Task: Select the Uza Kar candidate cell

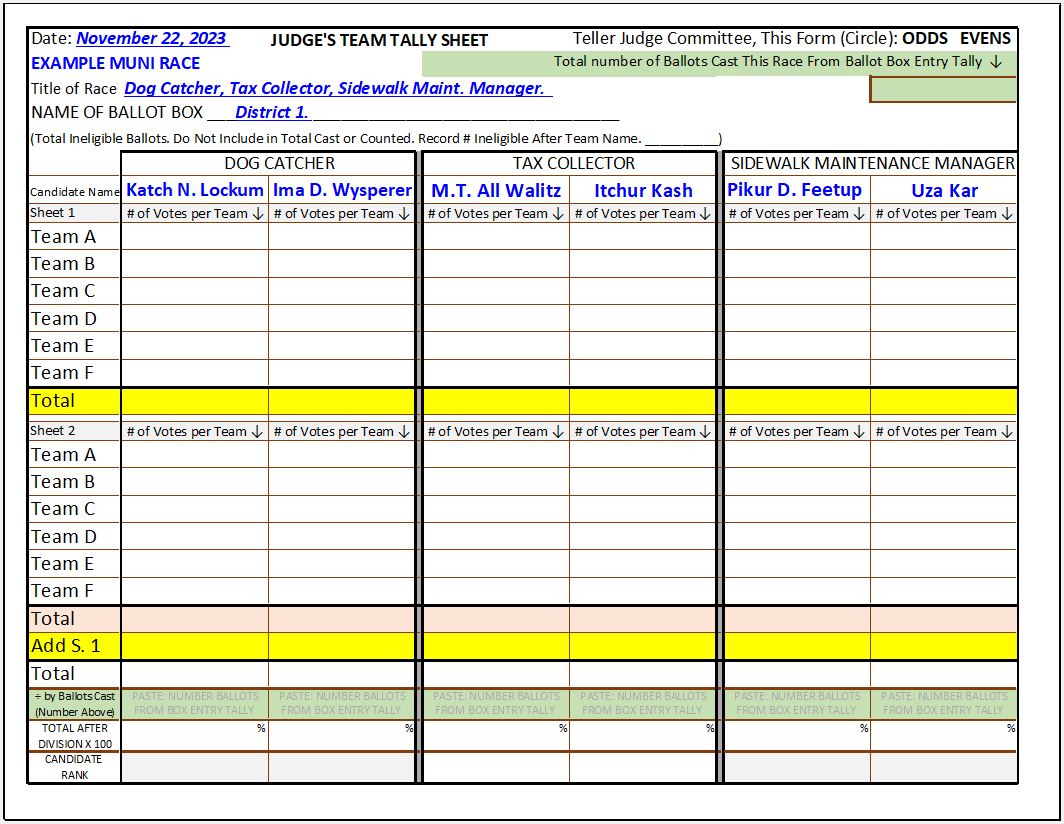Action: [944, 190]
